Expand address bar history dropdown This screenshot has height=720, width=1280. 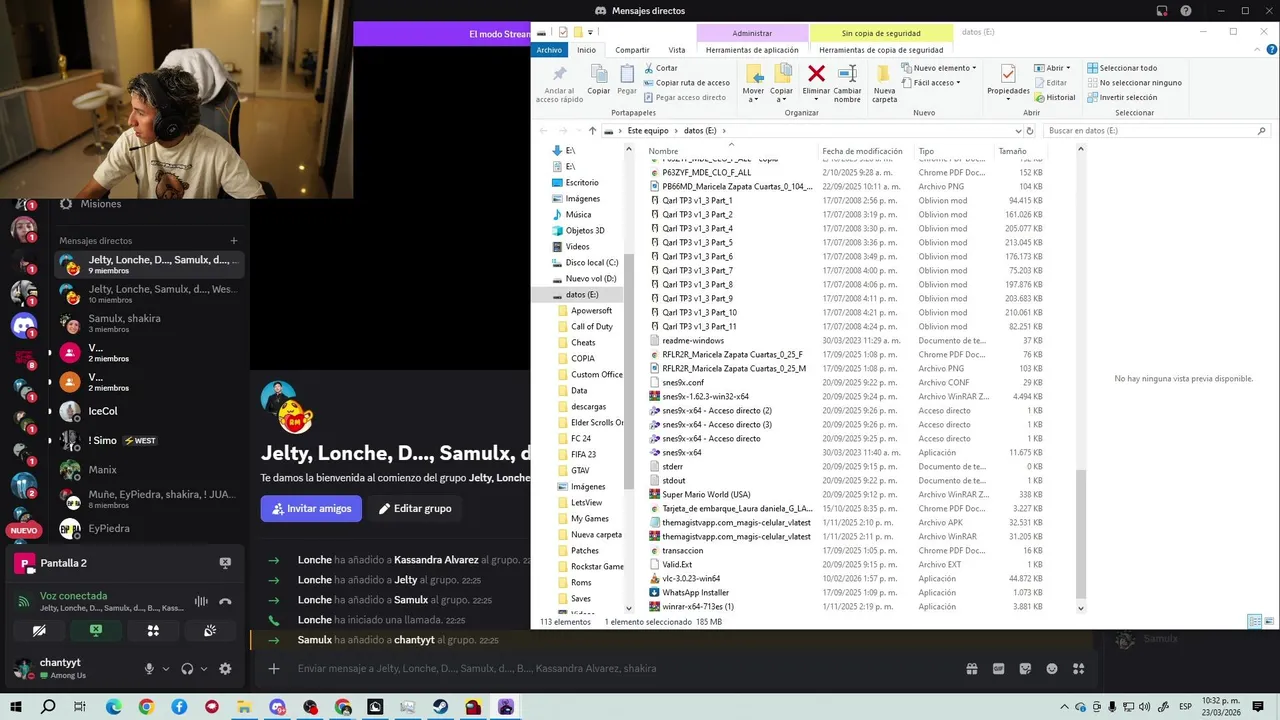click(1017, 131)
